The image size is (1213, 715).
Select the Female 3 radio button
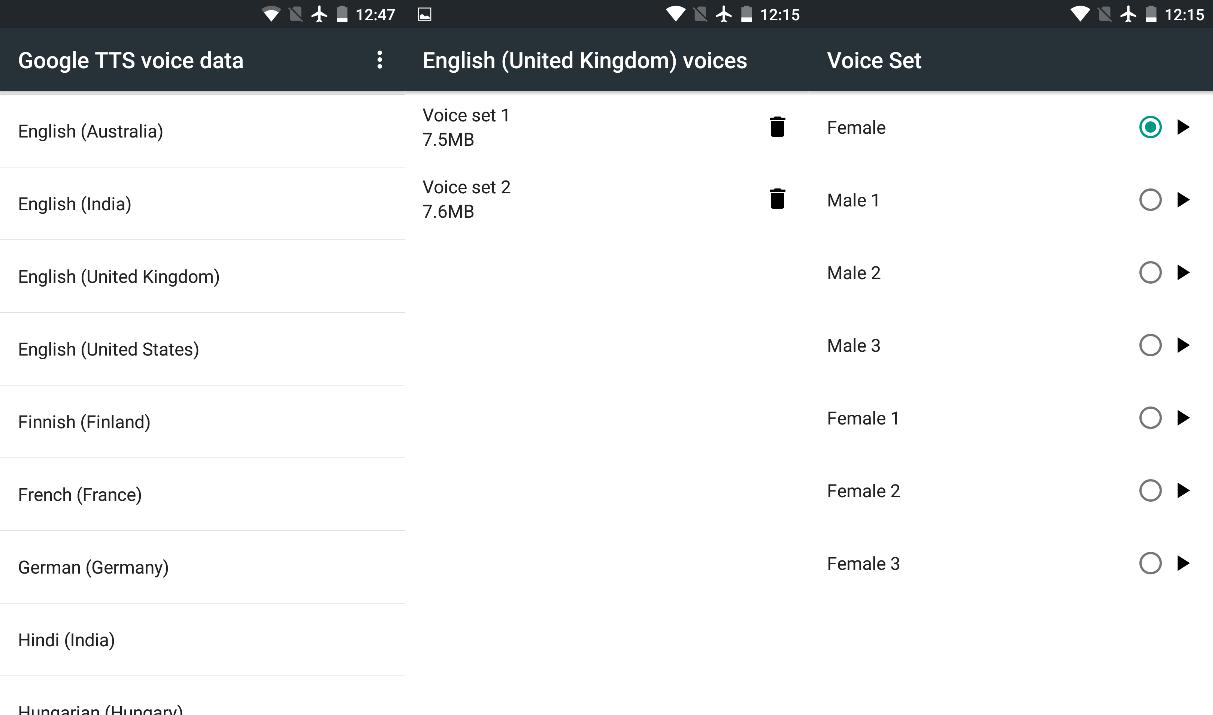(1150, 563)
